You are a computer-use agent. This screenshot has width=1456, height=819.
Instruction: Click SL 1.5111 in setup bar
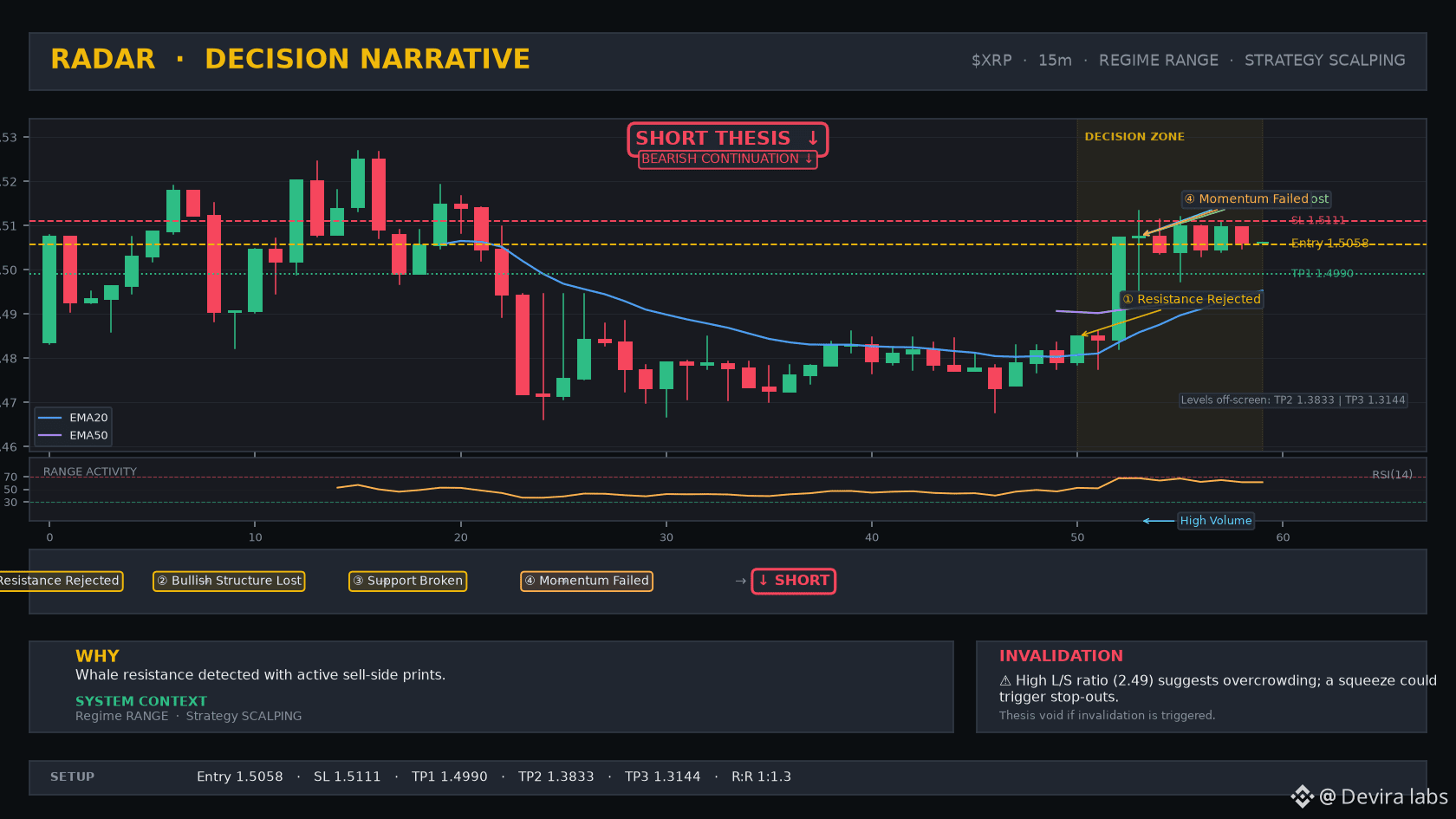pyautogui.click(x=347, y=777)
